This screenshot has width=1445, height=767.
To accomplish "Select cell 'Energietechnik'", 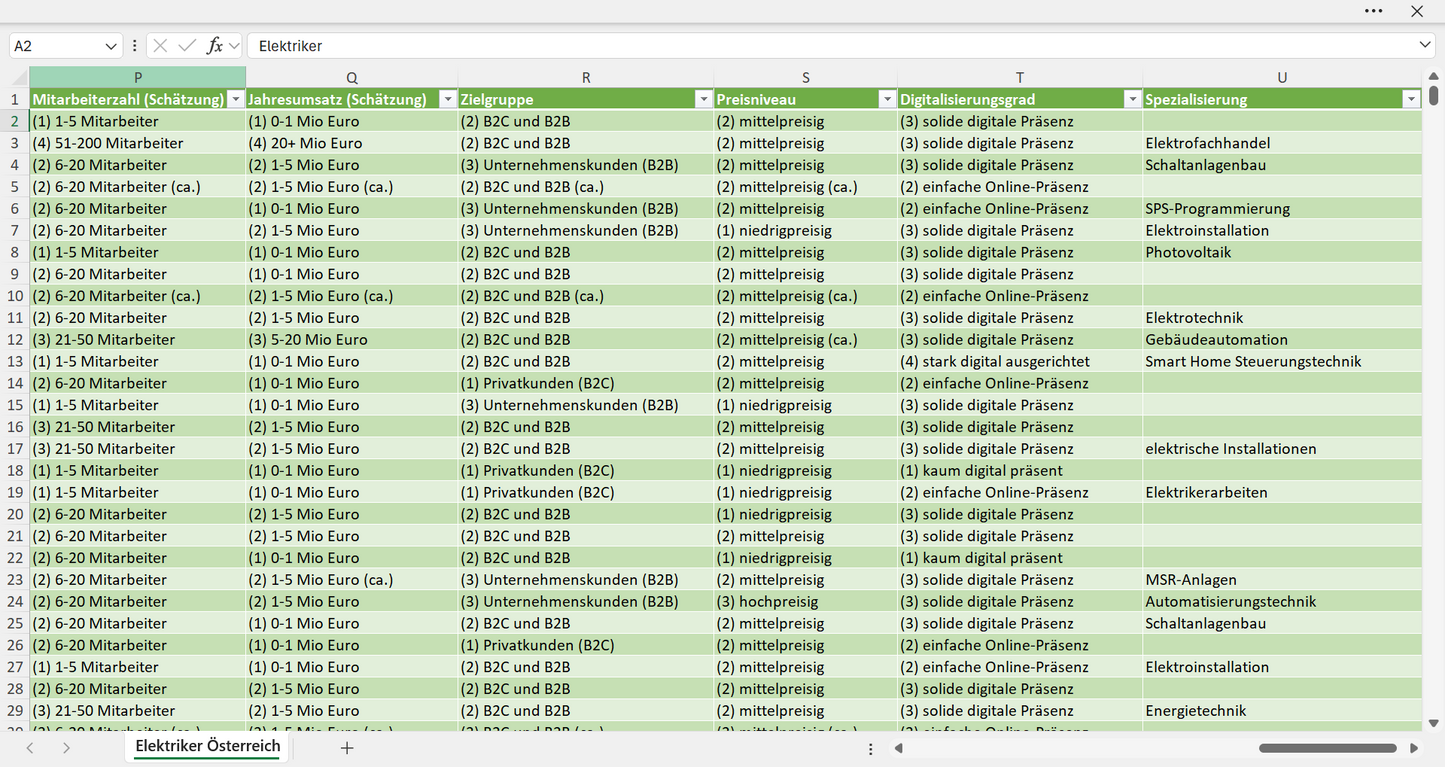I will [x=1282, y=711].
